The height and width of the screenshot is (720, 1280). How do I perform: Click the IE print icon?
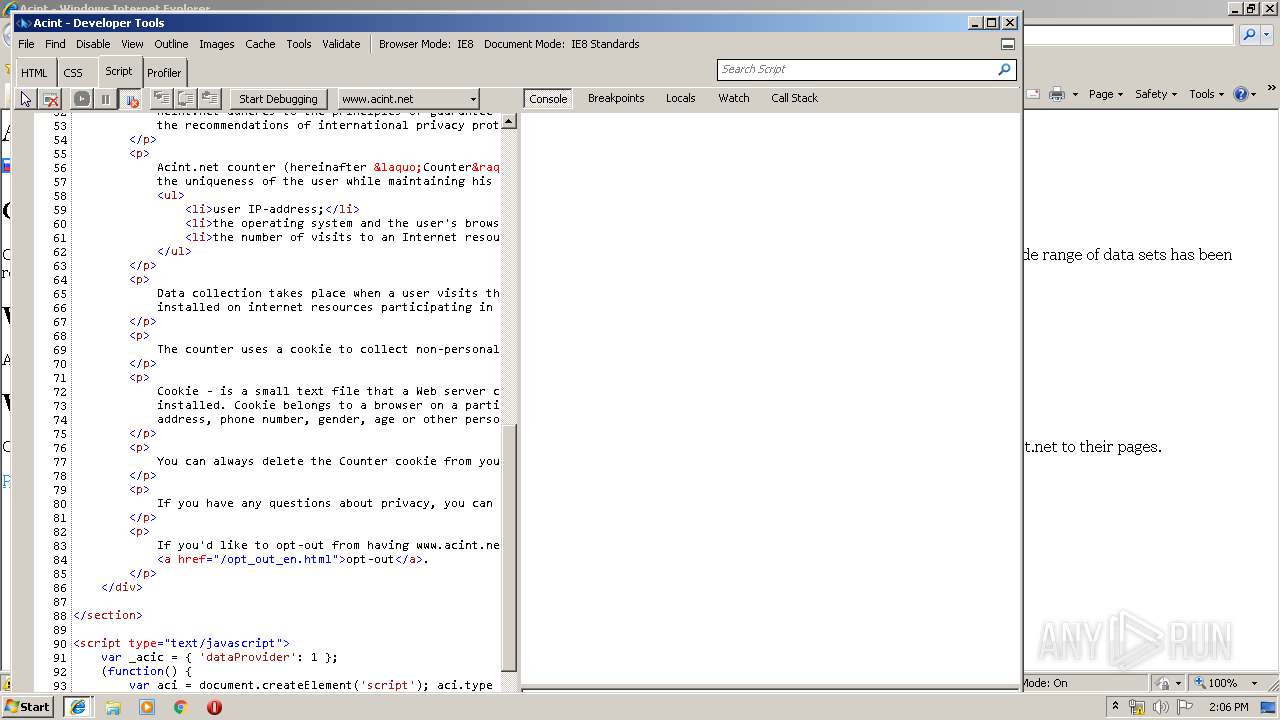tap(1057, 94)
